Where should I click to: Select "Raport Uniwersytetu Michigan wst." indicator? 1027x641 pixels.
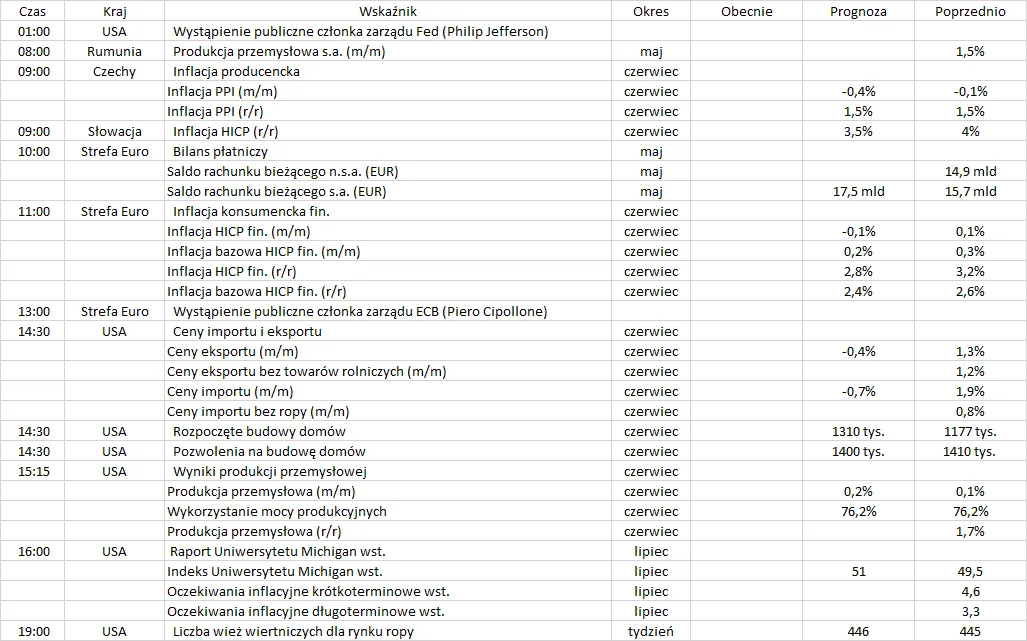click(x=278, y=552)
